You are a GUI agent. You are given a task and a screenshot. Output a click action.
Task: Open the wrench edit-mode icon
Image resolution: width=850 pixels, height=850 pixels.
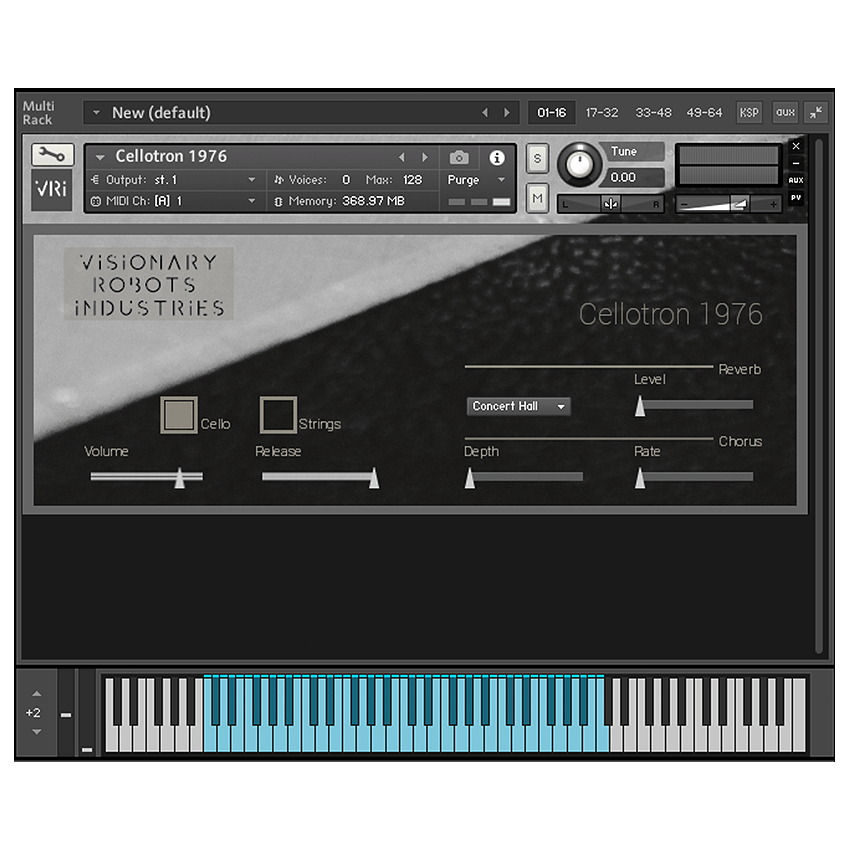pyautogui.click(x=52, y=155)
